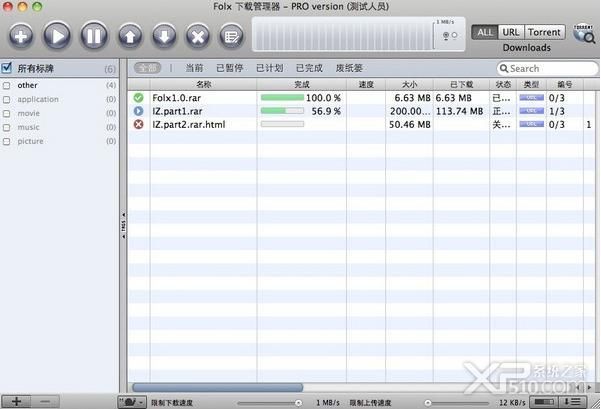Remove tag with bottom minus button
Viewport: 601px width, 409px height.
tap(45, 402)
